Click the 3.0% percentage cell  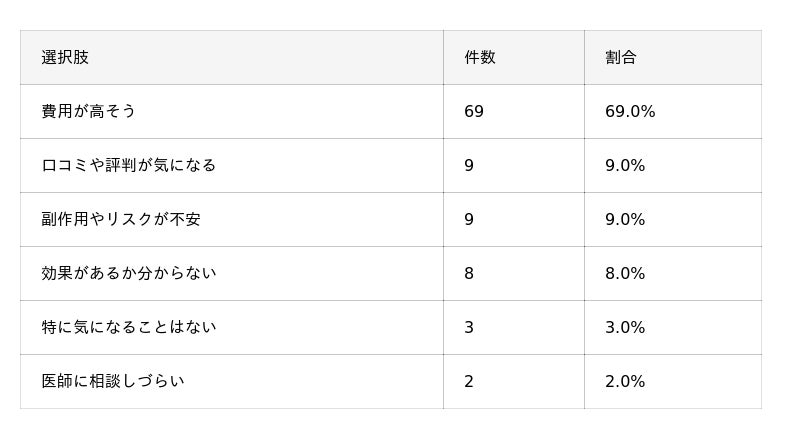tap(673, 327)
